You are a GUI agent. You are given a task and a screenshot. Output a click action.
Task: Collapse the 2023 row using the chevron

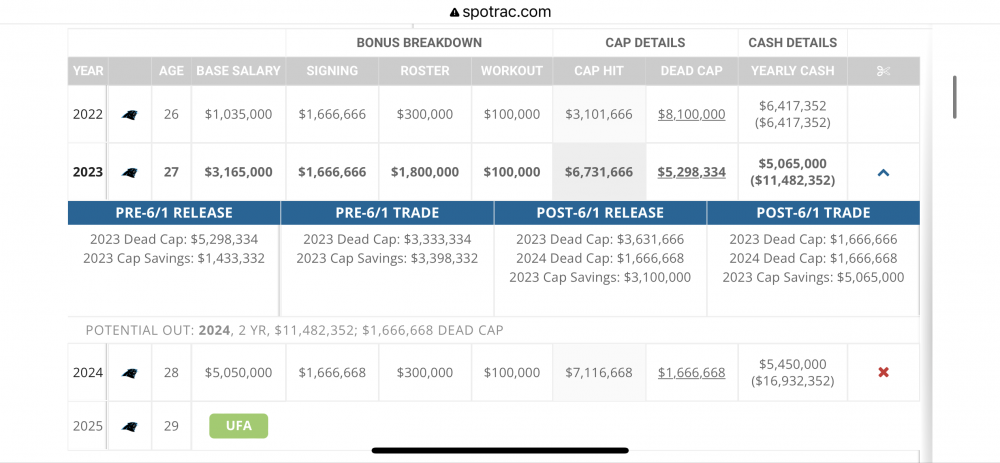click(883, 172)
